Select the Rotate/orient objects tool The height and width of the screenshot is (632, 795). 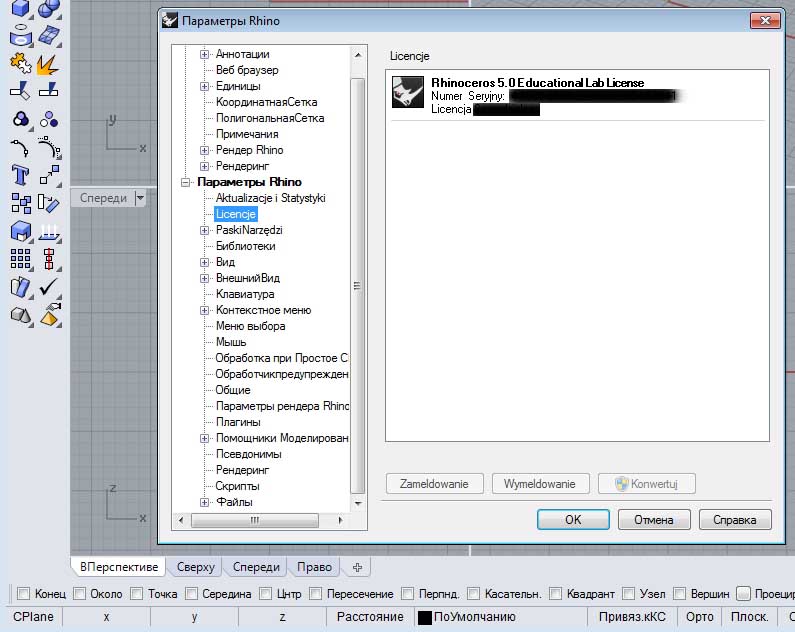(49, 203)
